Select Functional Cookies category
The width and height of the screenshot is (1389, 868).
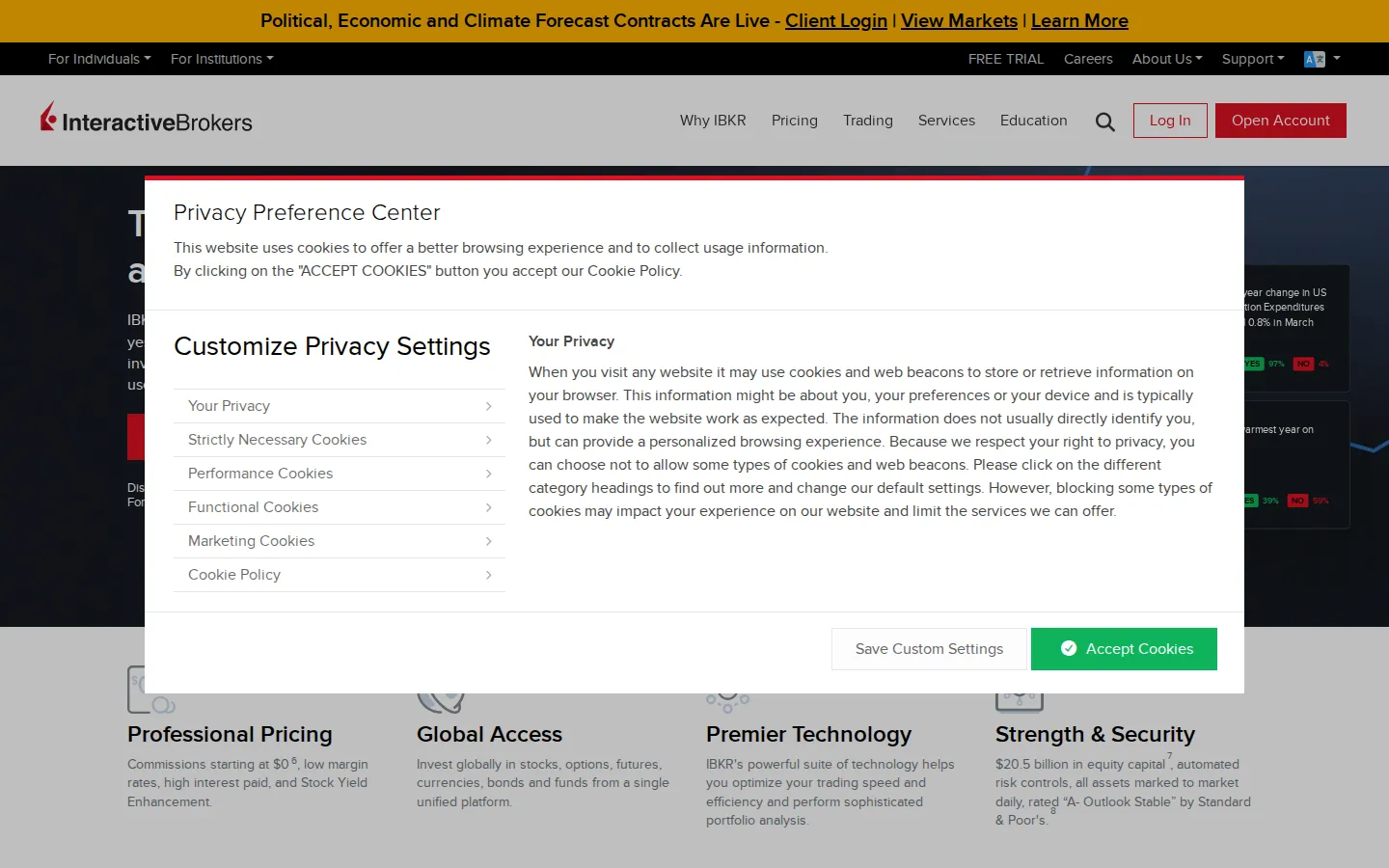pos(340,507)
